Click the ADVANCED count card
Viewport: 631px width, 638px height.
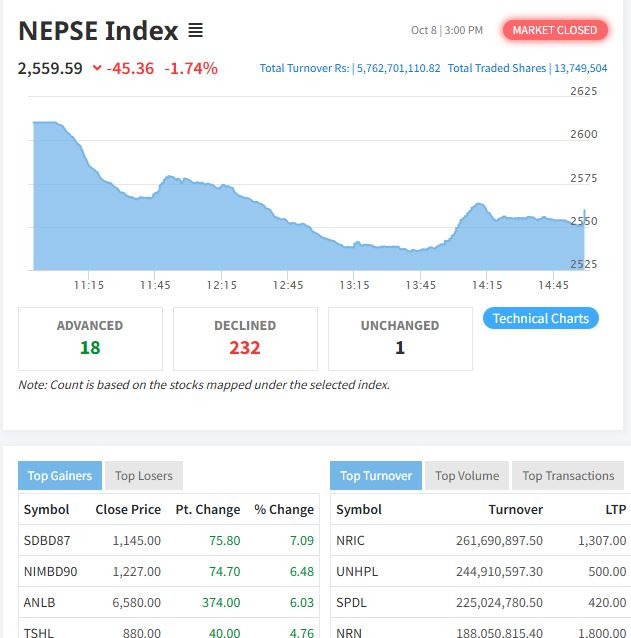[x=90, y=338]
